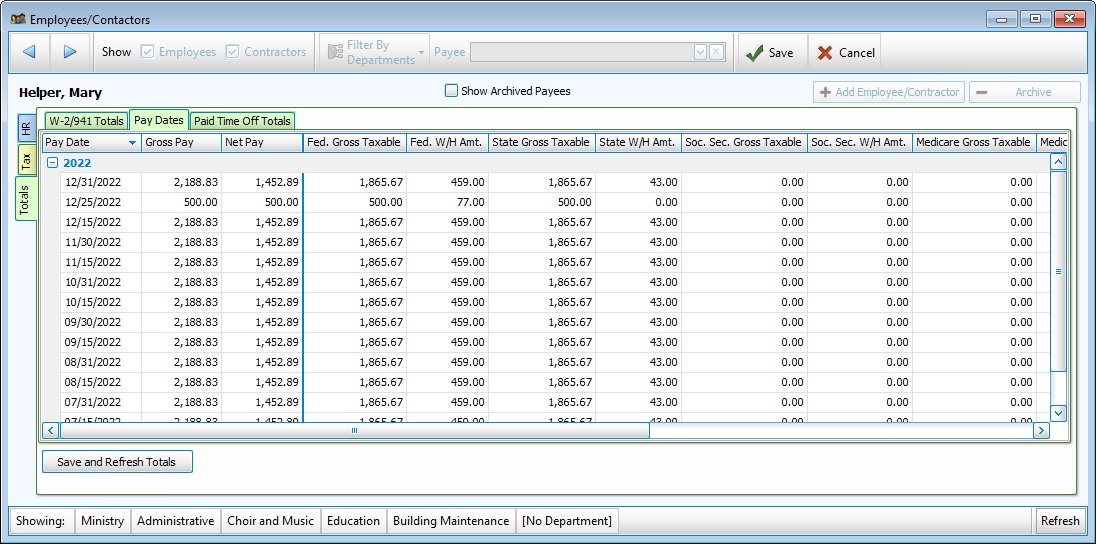Click the green checkmark Save icon
Screen dimensions: 1096x544
754,53
